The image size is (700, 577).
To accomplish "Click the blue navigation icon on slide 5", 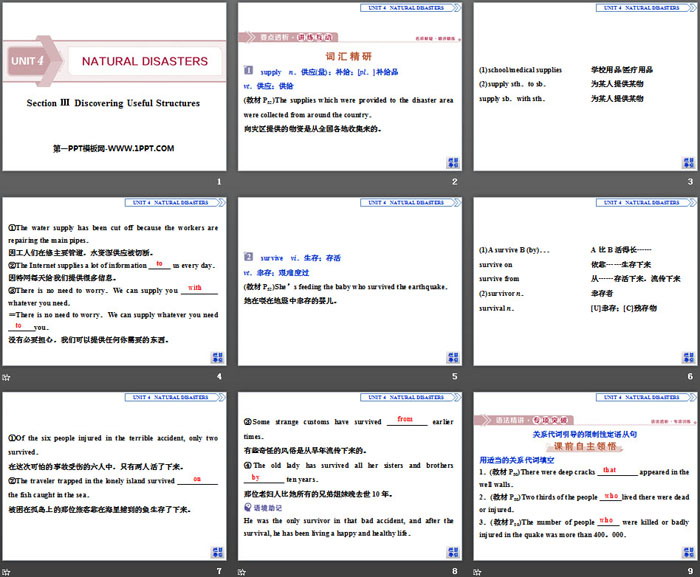I will click(451, 358).
